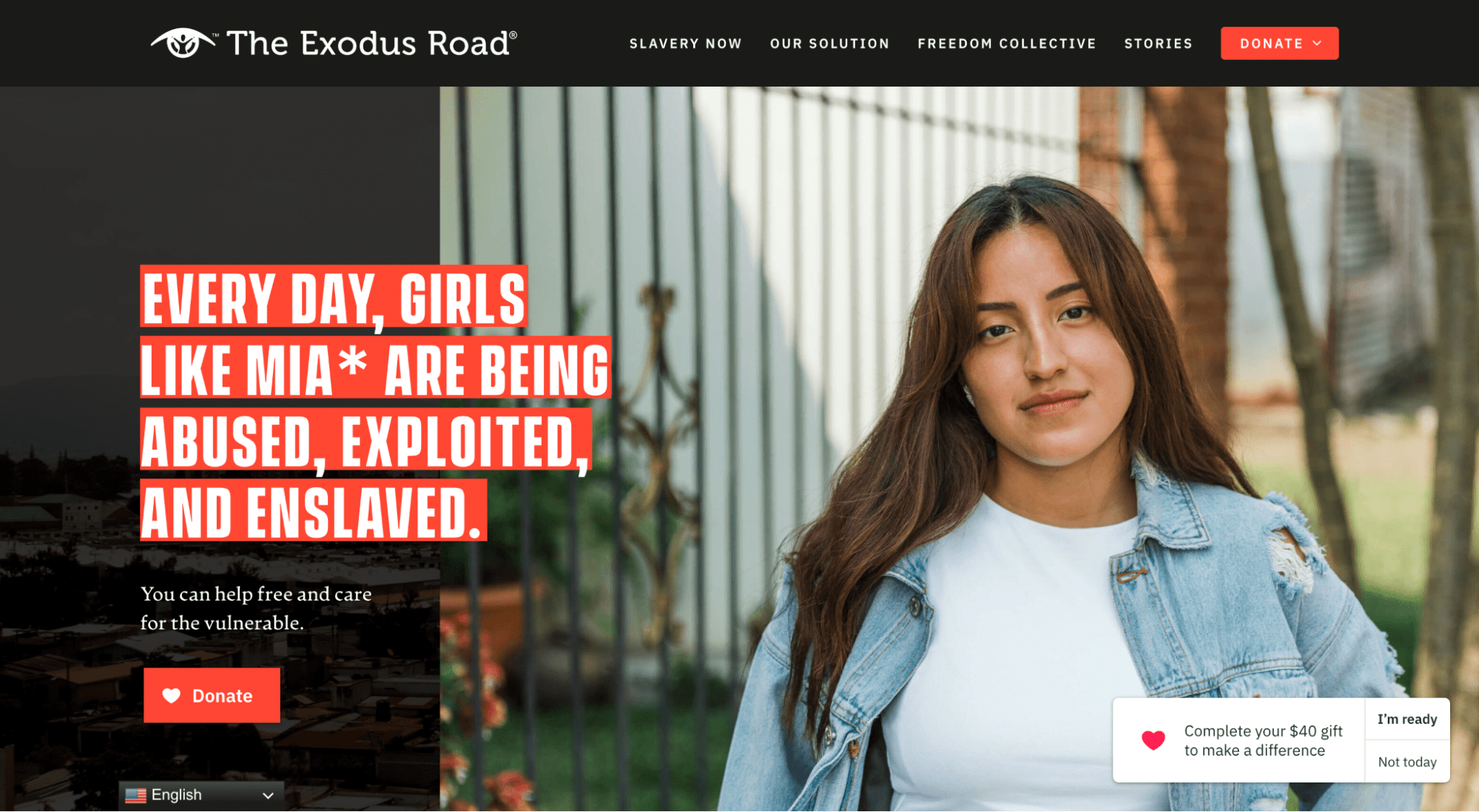
Task: Click the red heart in gift popup
Action: tap(1153, 740)
